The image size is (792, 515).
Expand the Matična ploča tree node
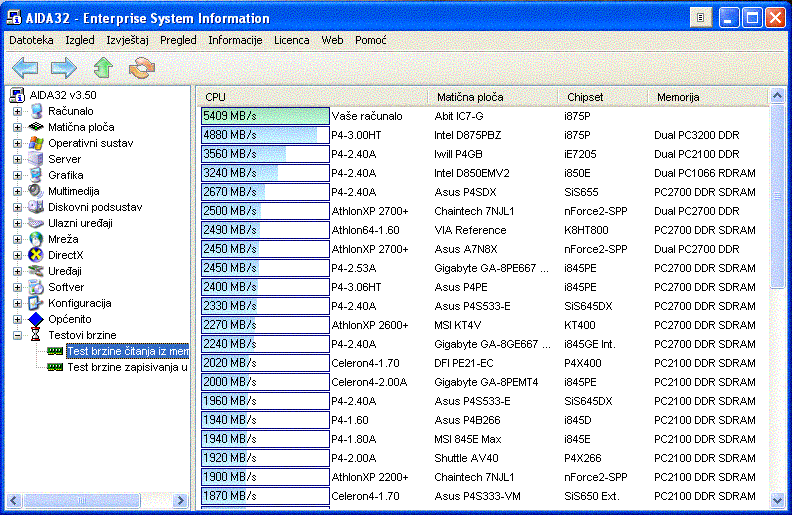[x=17, y=127]
